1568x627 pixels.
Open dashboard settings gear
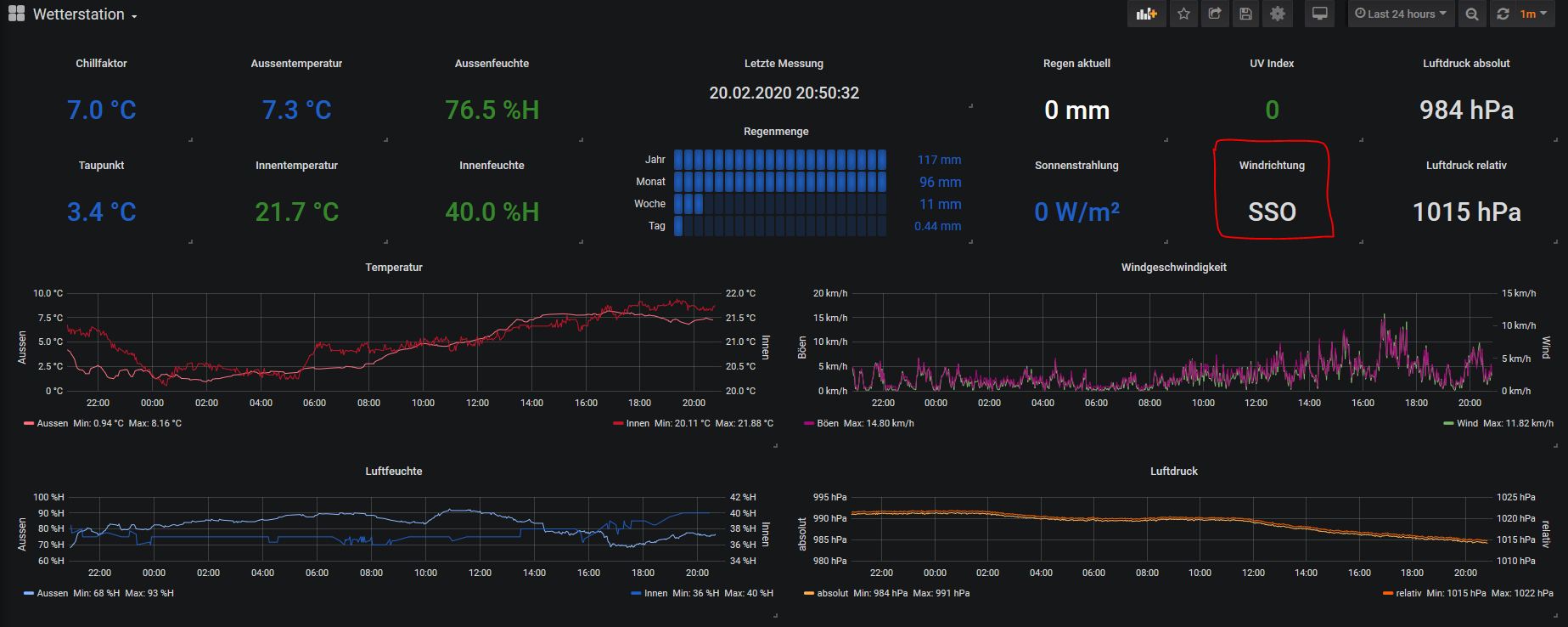click(x=1277, y=14)
